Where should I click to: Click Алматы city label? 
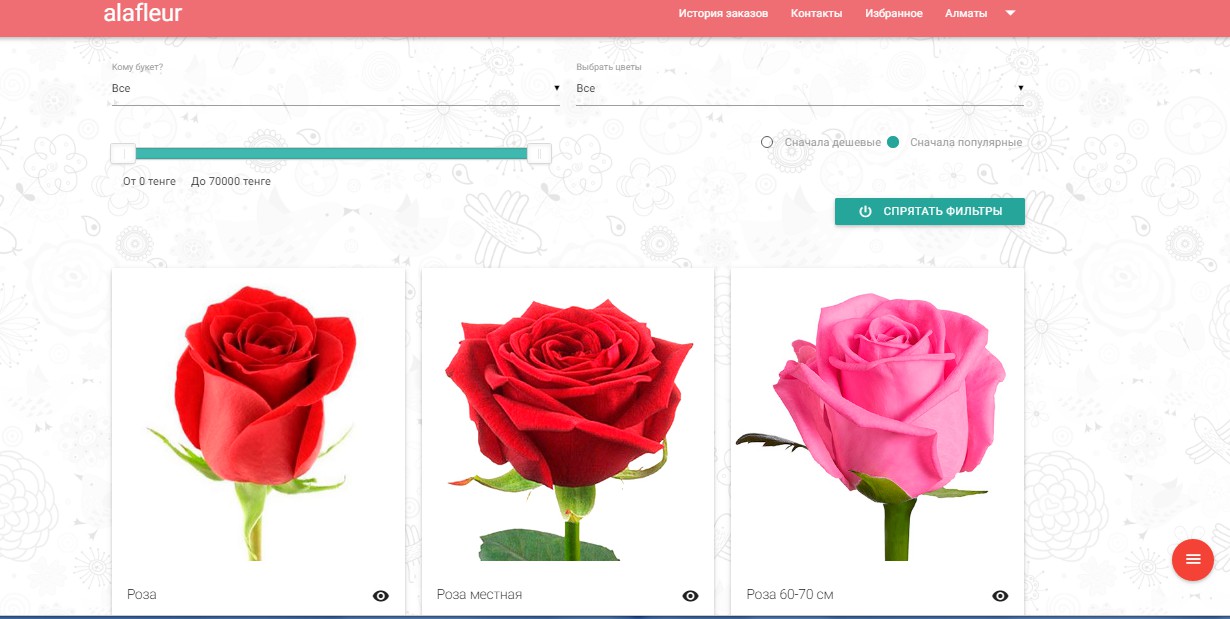point(966,14)
